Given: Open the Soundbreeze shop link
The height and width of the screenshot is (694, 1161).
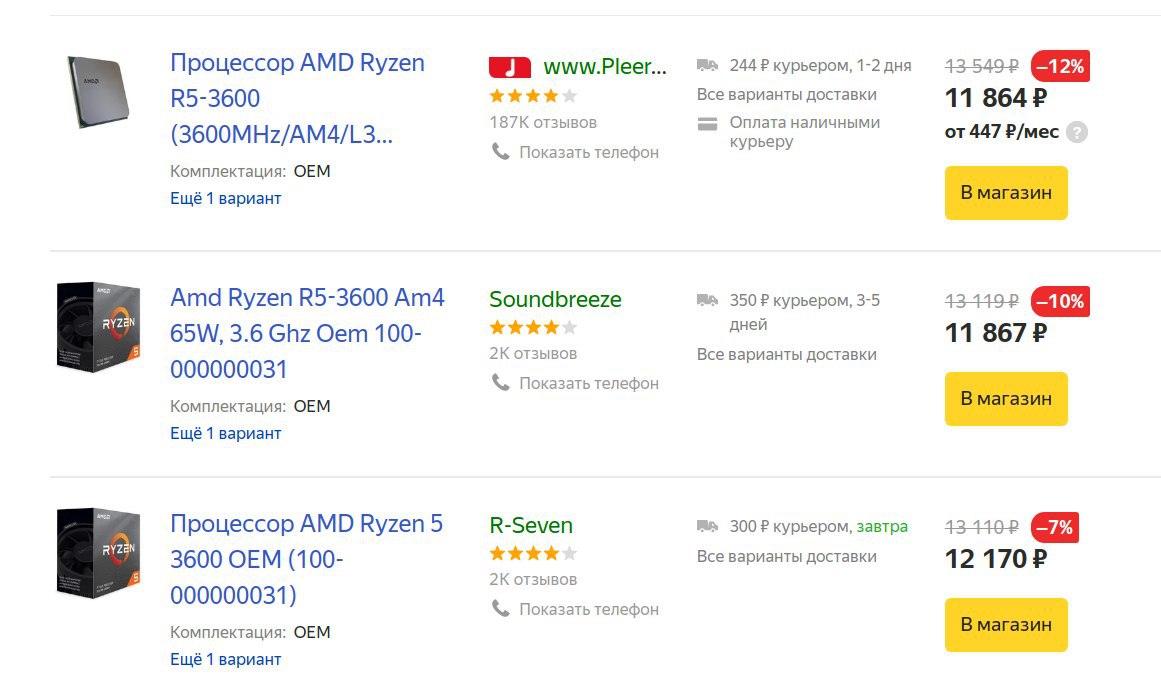Looking at the screenshot, I should 555,299.
